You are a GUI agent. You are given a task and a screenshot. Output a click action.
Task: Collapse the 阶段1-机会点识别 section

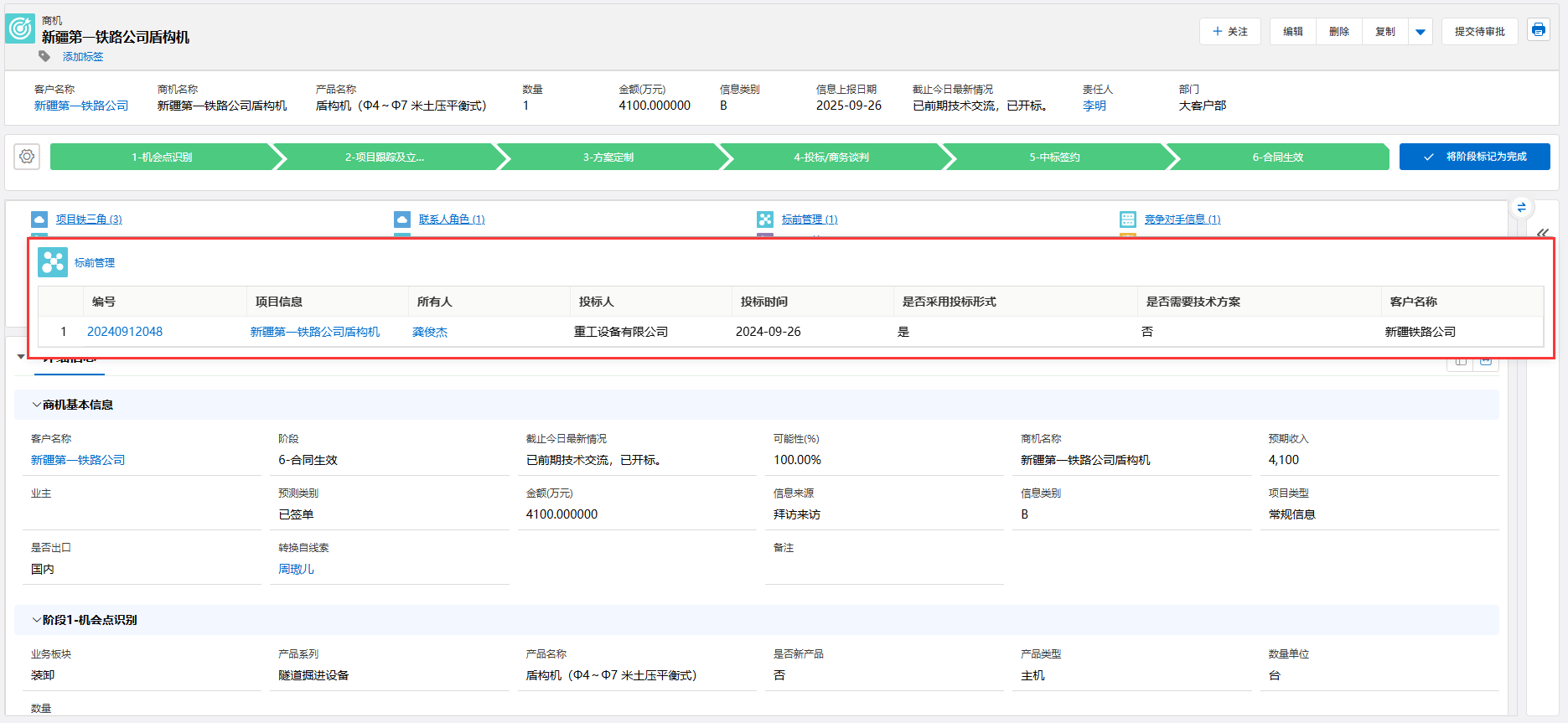pos(36,620)
